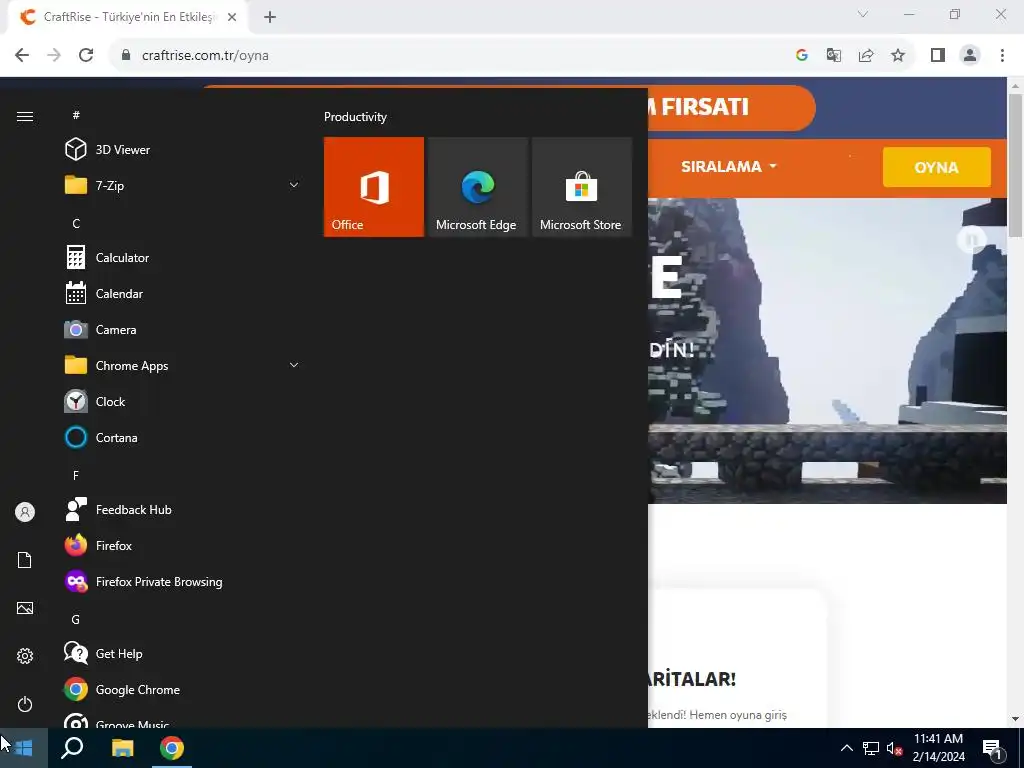The width and height of the screenshot is (1024, 768).
Task: Close the CraftRise tab
Action: pos(232,18)
